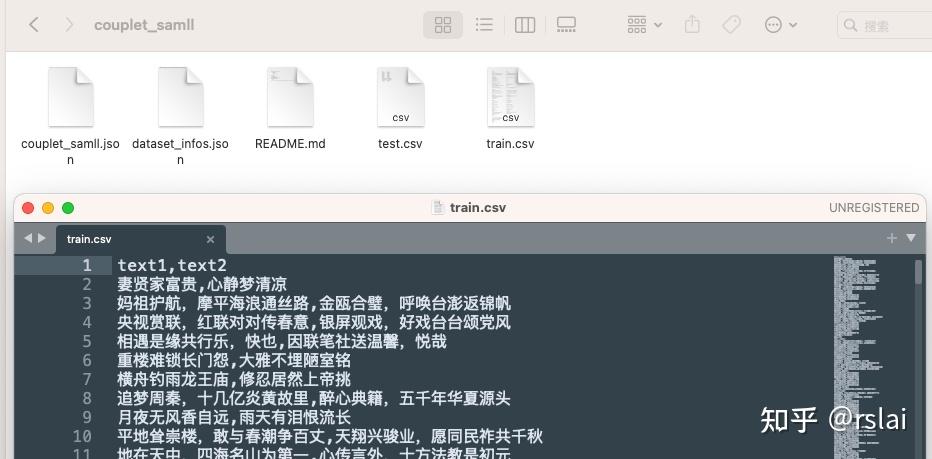932x459 pixels.
Task: Switch Finder to list view
Action: pos(484,25)
